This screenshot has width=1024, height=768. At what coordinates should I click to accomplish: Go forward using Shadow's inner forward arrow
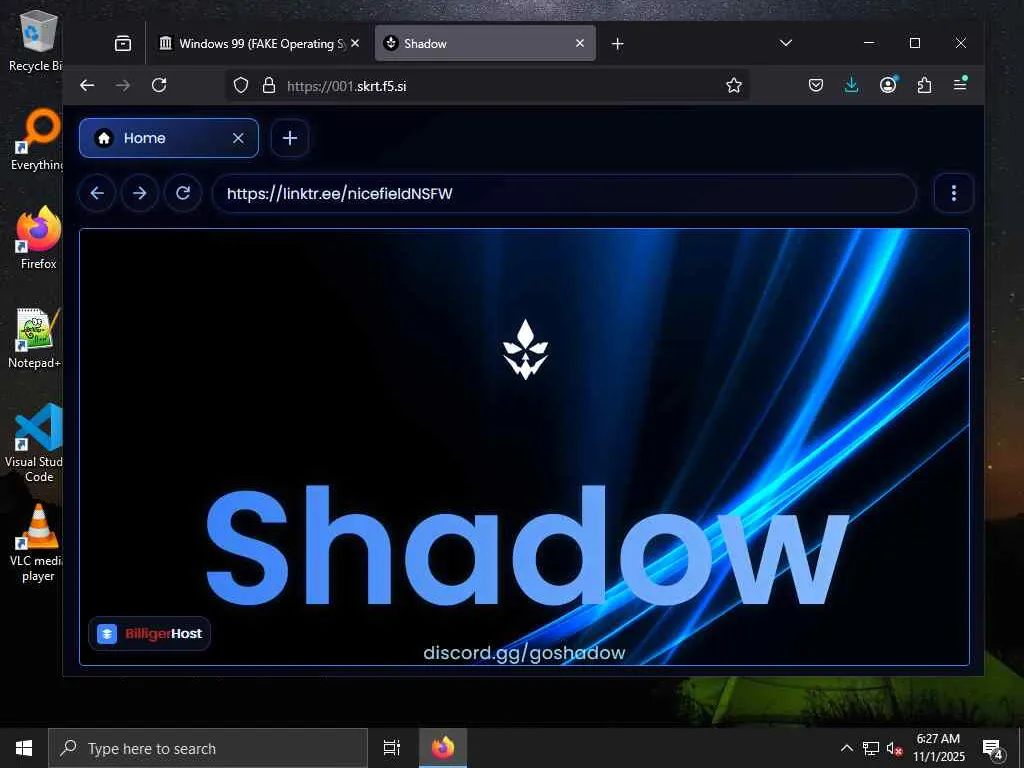140,193
